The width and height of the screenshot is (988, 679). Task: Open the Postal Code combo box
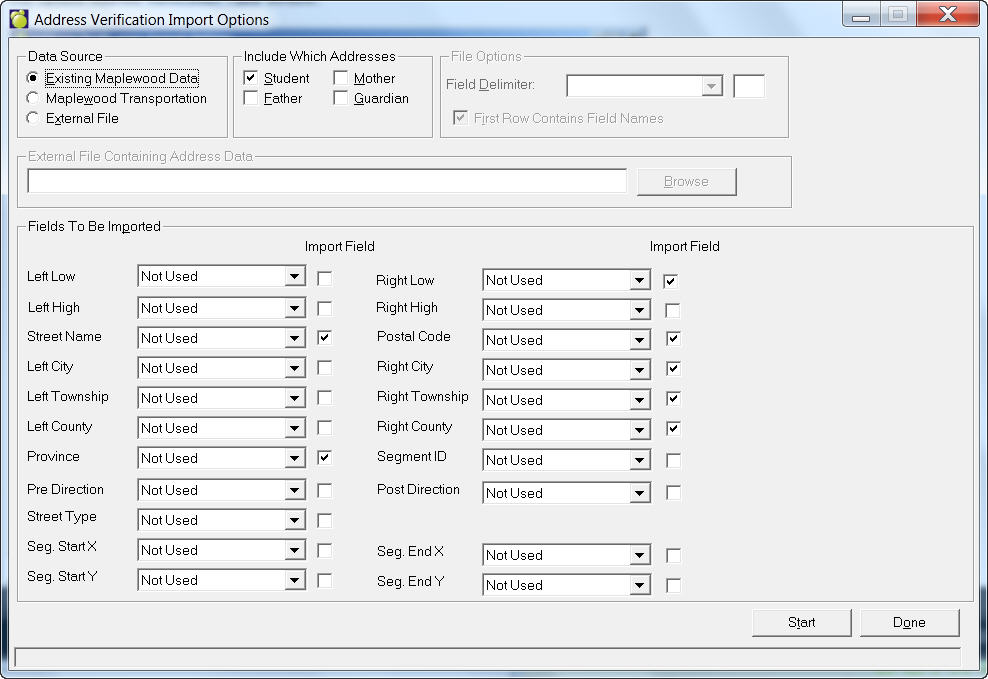point(640,340)
